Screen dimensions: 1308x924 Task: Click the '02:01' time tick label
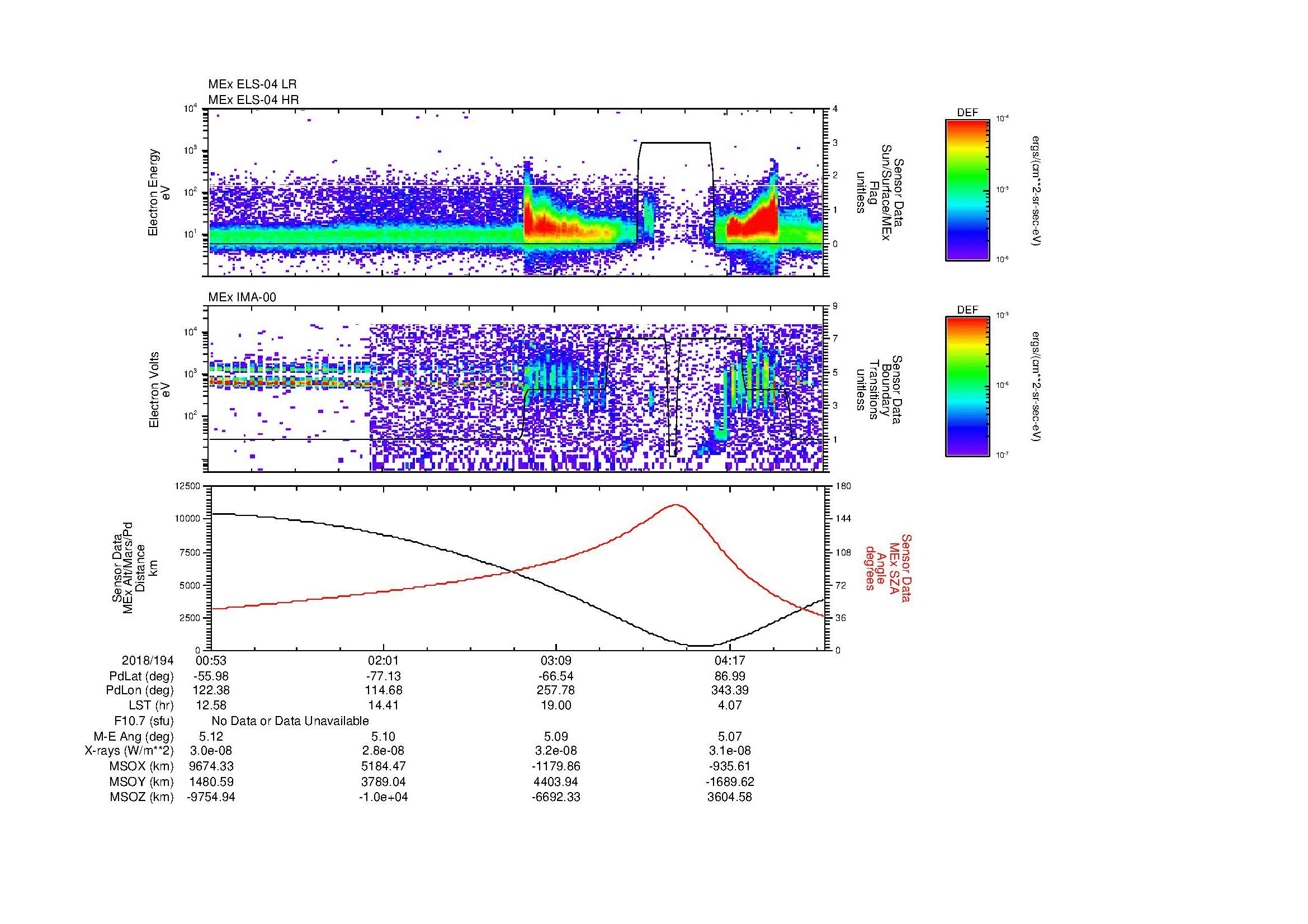coord(384,660)
